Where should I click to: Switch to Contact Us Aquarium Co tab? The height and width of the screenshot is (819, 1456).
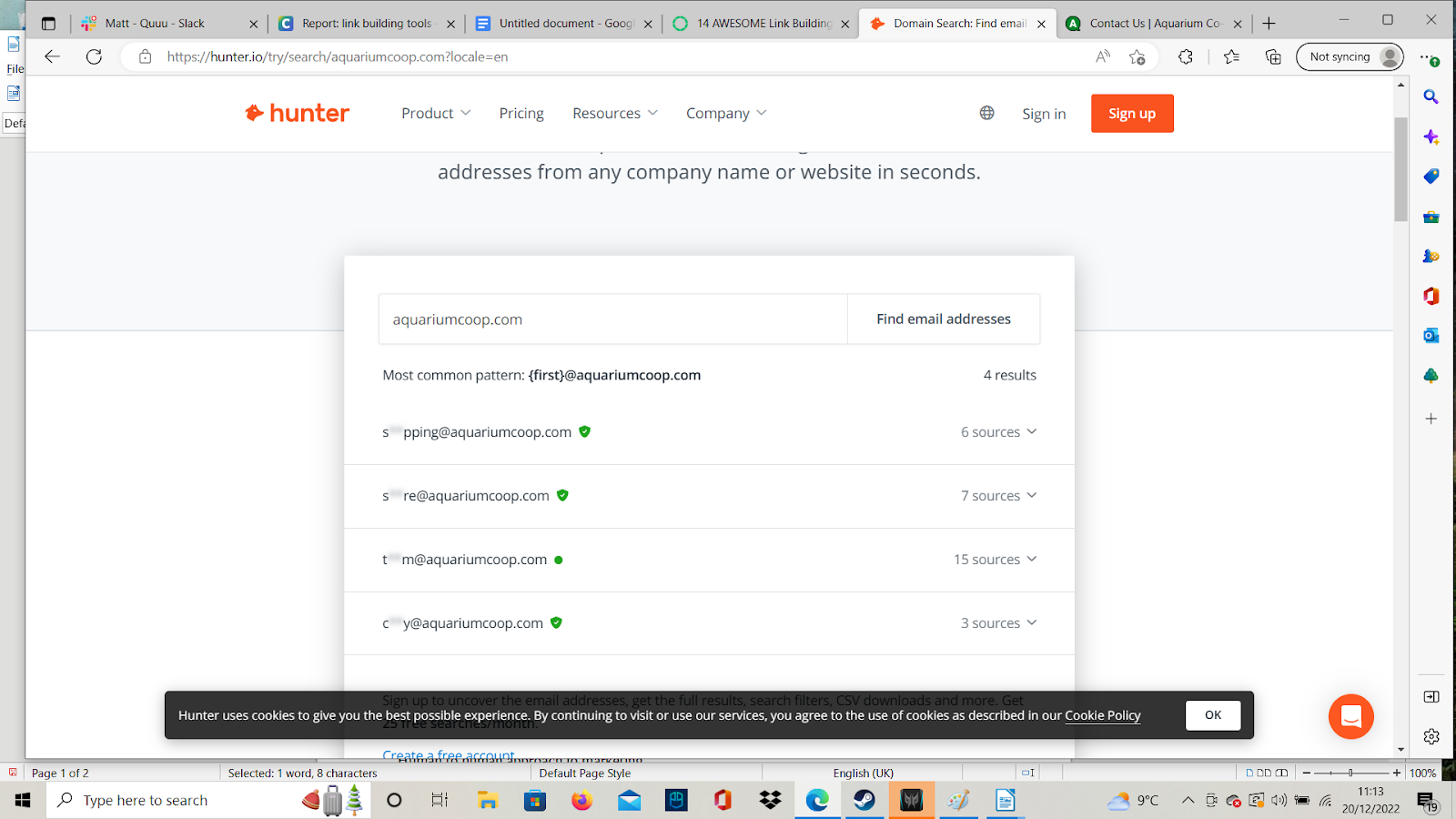click(1156, 24)
